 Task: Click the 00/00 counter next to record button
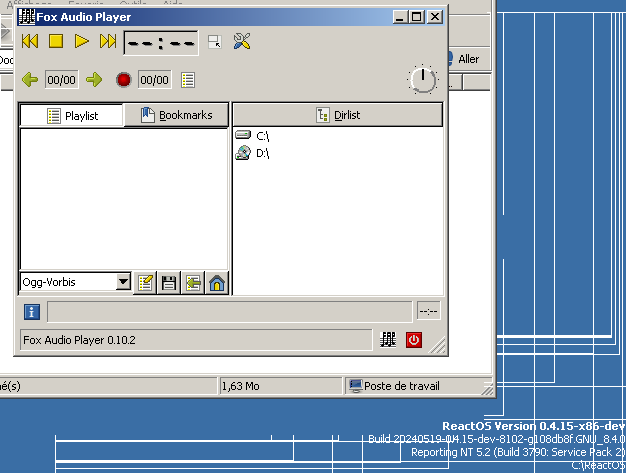point(155,80)
